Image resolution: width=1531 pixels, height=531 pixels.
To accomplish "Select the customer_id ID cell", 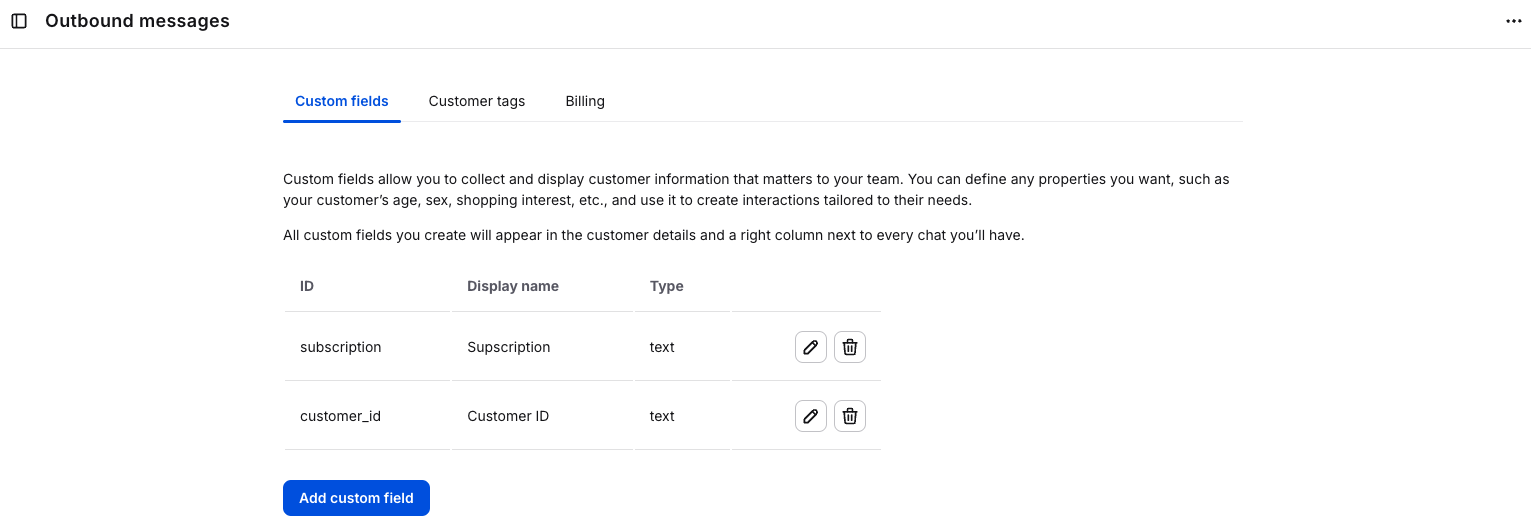I will point(340,416).
